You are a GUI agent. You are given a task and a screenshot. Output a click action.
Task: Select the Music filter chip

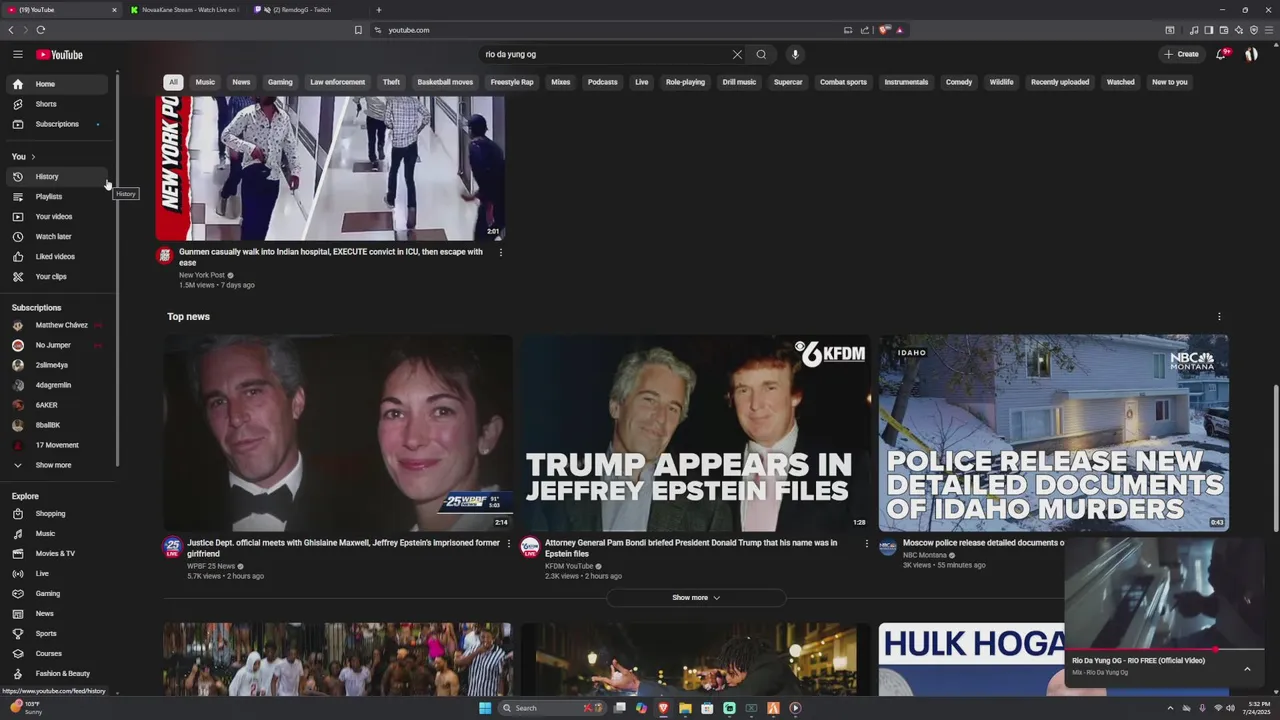click(x=205, y=82)
